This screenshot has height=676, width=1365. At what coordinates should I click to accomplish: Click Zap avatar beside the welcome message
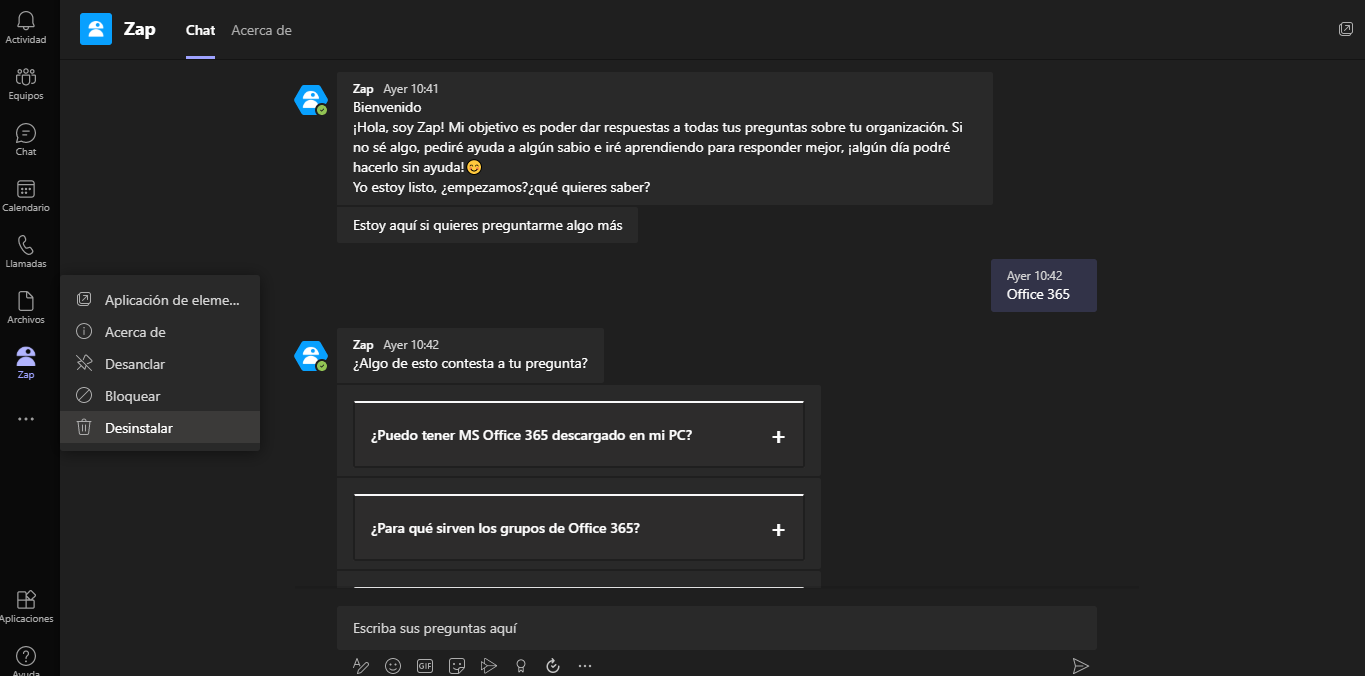tap(311, 100)
